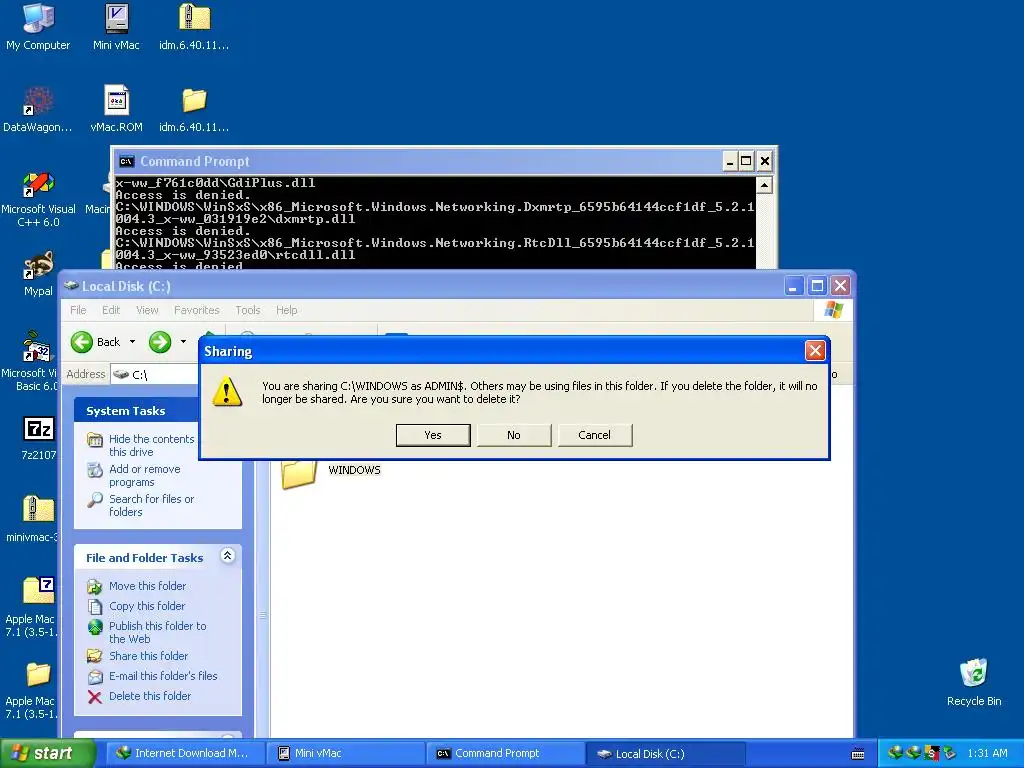Click the green Forward arrow in Explorer
Viewport: 1024px width, 768px height.
(x=159, y=342)
